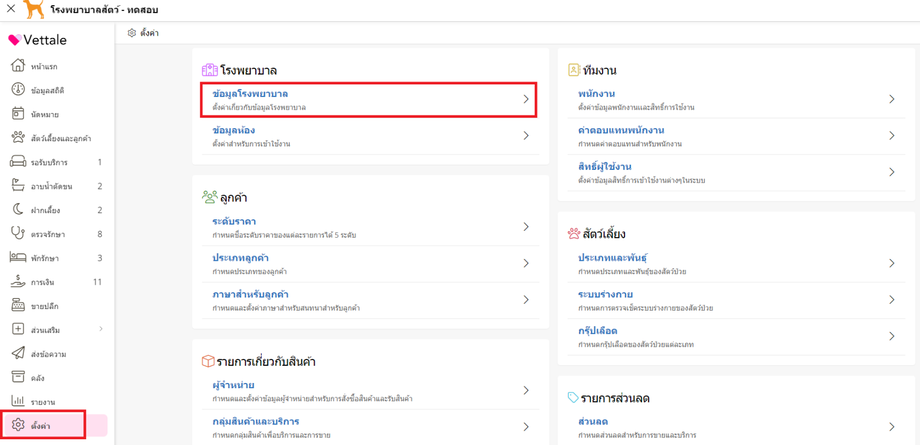
Task: Select ตั้งค่า in the sidebar
Action: pyautogui.click(x=41, y=426)
